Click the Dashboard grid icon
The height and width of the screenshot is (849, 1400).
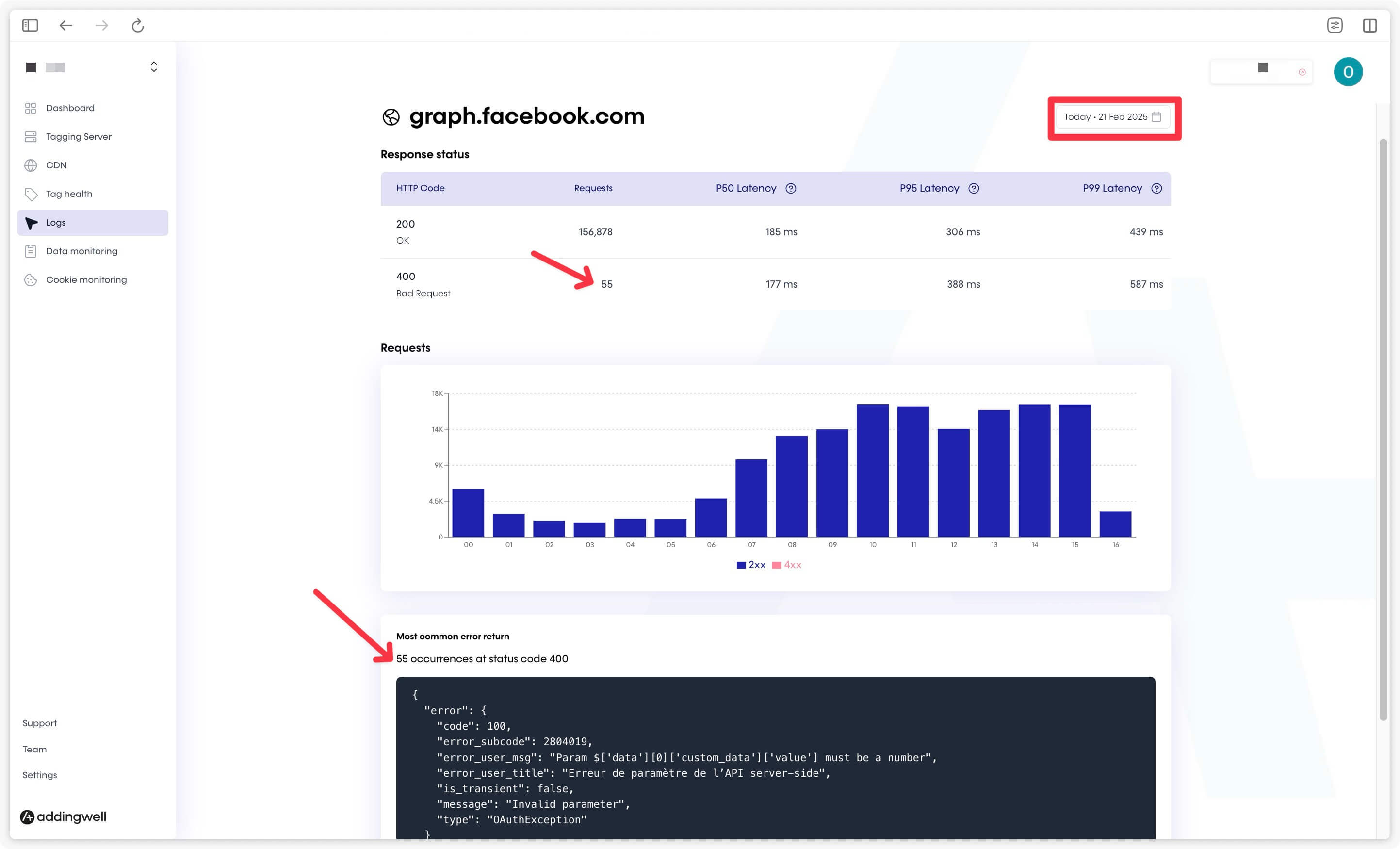coord(31,108)
